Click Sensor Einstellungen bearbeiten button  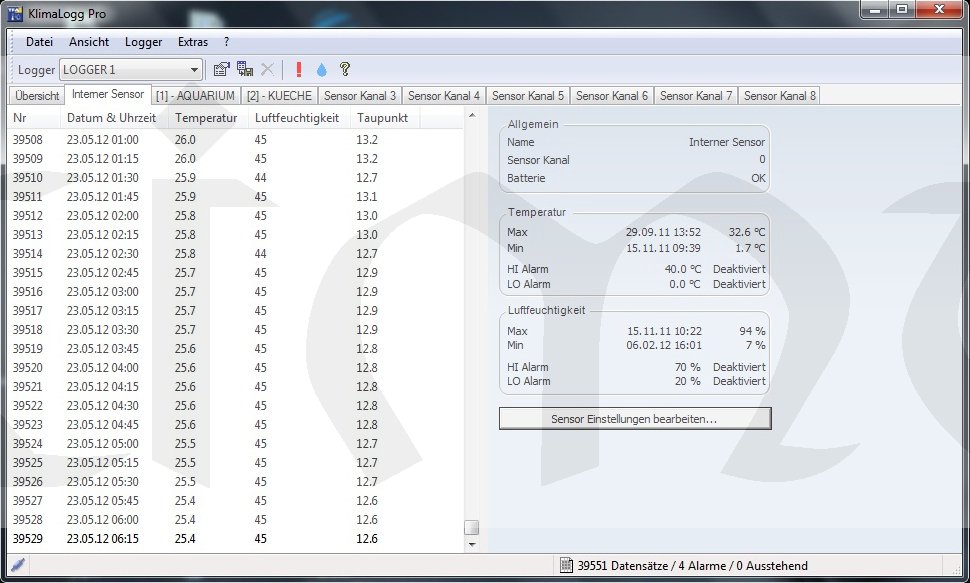(x=635, y=419)
